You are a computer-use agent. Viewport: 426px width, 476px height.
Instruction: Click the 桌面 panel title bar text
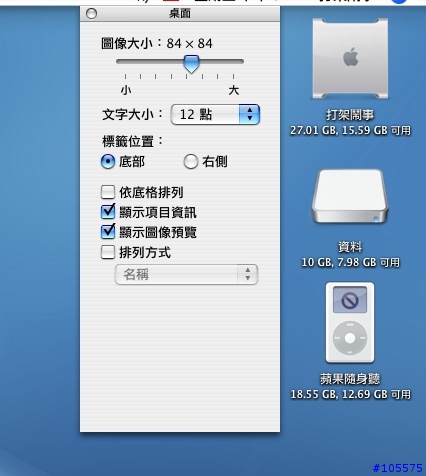coord(180,14)
